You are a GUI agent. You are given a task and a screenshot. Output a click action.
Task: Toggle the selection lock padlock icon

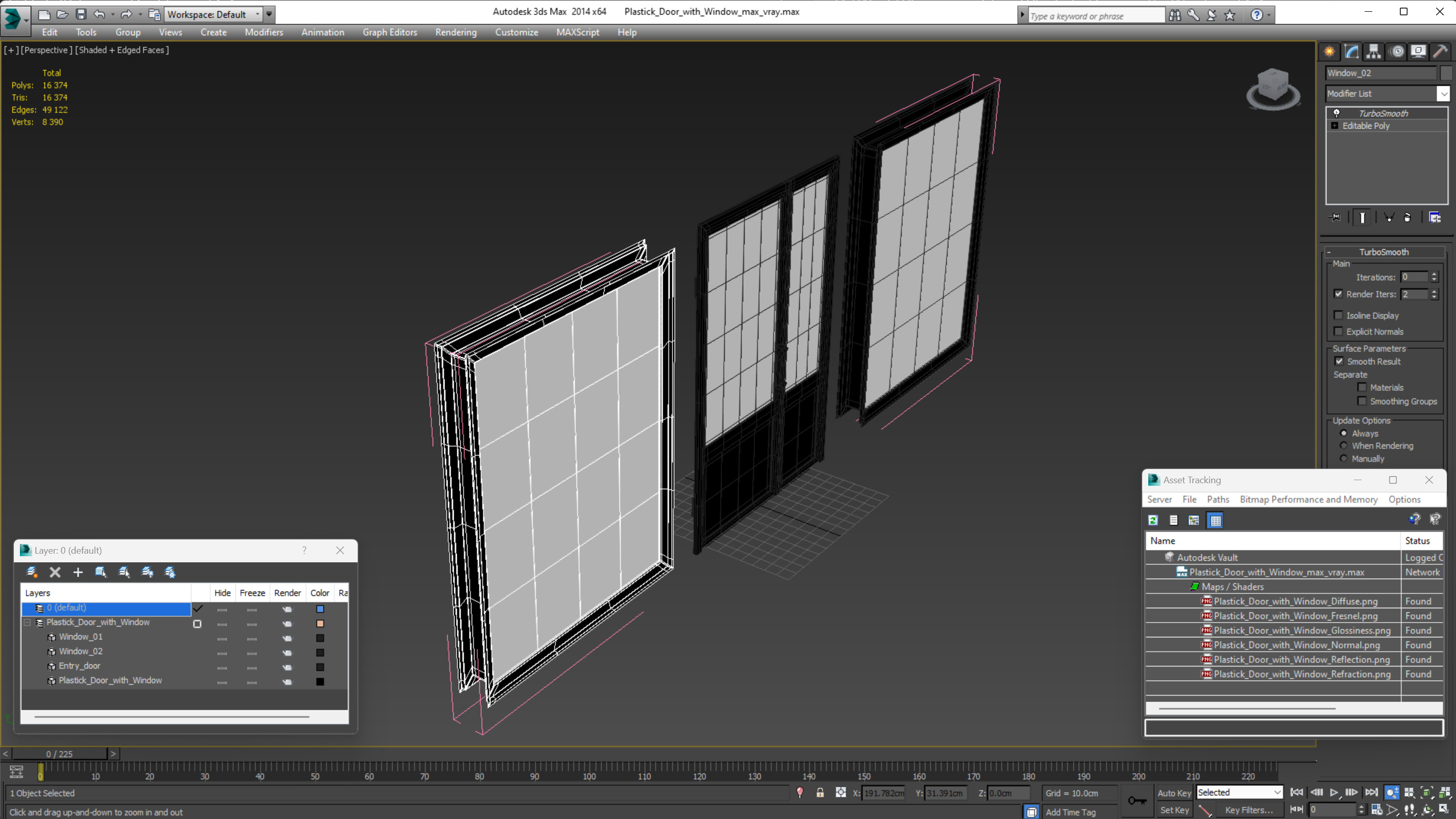pos(820,792)
